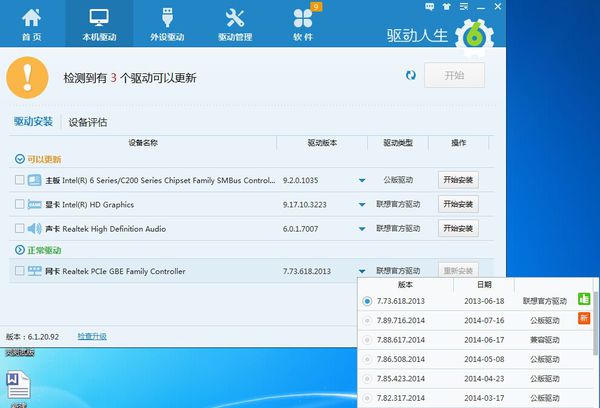Image resolution: width=600 pixels, height=408 pixels.
Task: Click the 设备名称 column header
Action: pyautogui.click(x=143, y=143)
